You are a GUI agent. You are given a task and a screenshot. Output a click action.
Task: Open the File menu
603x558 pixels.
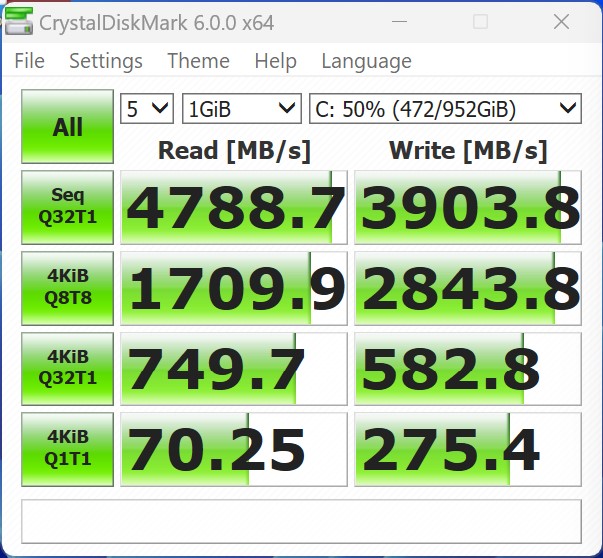click(x=30, y=61)
